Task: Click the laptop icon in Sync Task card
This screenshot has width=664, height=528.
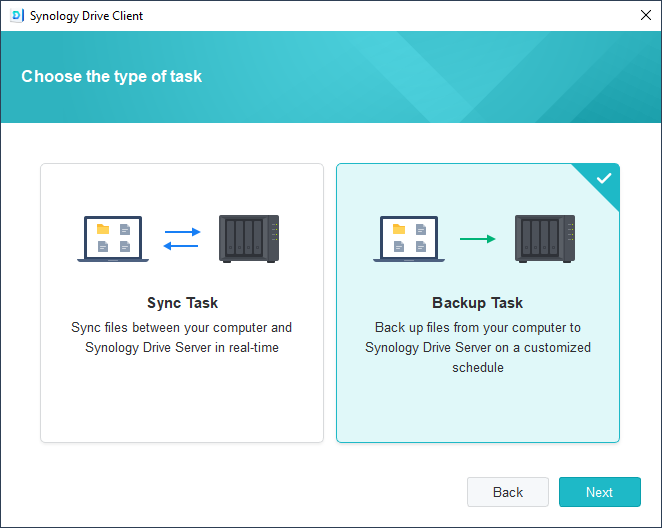Action: 113,239
